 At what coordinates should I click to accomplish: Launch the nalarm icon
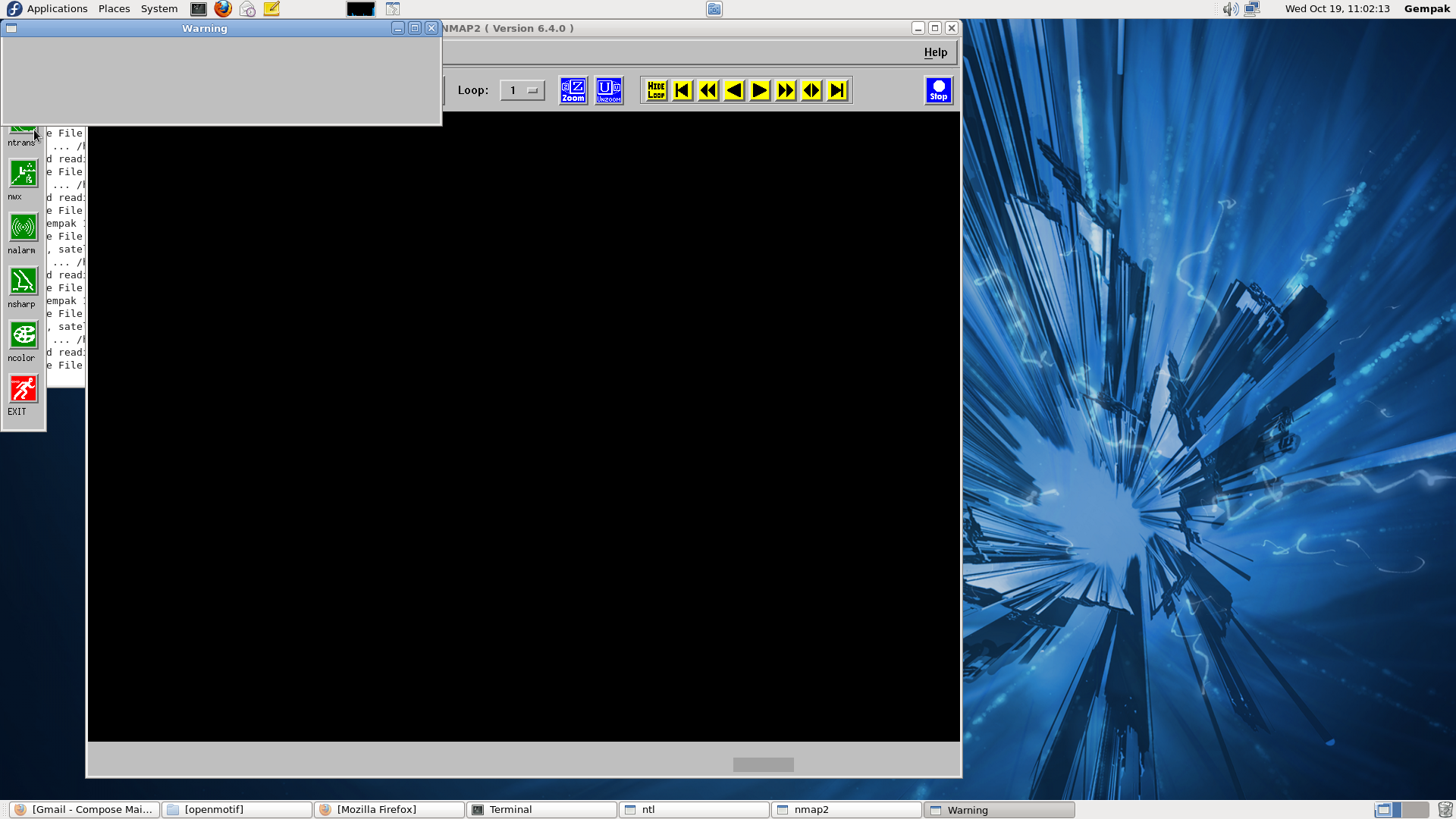(23, 227)
